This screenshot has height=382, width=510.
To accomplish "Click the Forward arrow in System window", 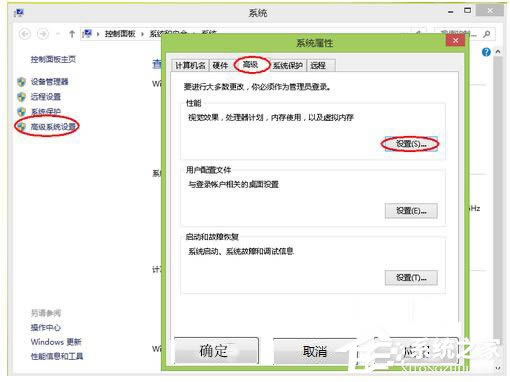I will pyautogui.click(x=43, y=34).
